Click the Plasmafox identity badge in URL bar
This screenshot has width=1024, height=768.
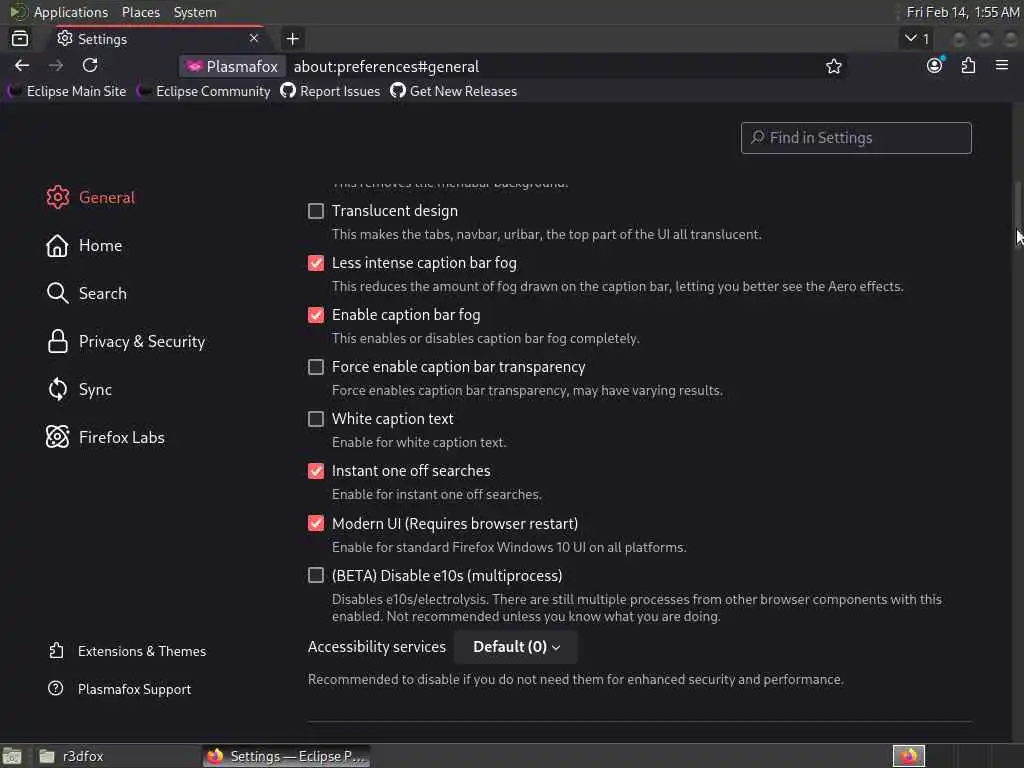point(232,67)
